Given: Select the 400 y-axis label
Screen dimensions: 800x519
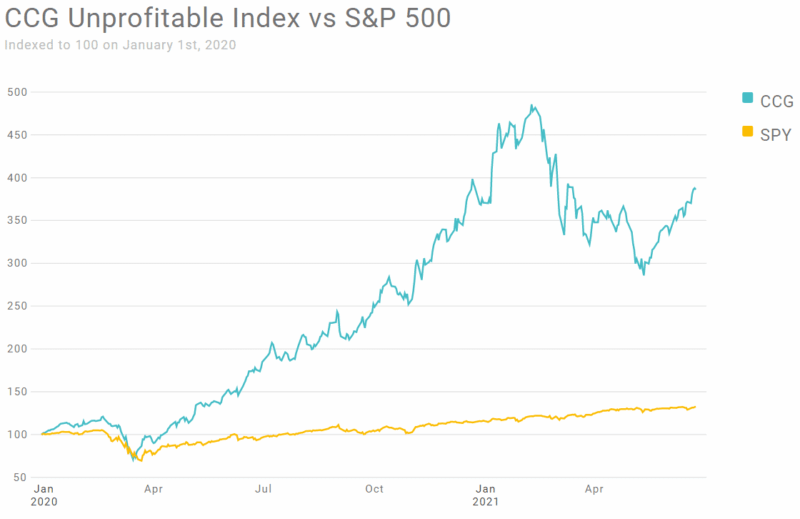Looking at the screenshot, I should point(17,178).
